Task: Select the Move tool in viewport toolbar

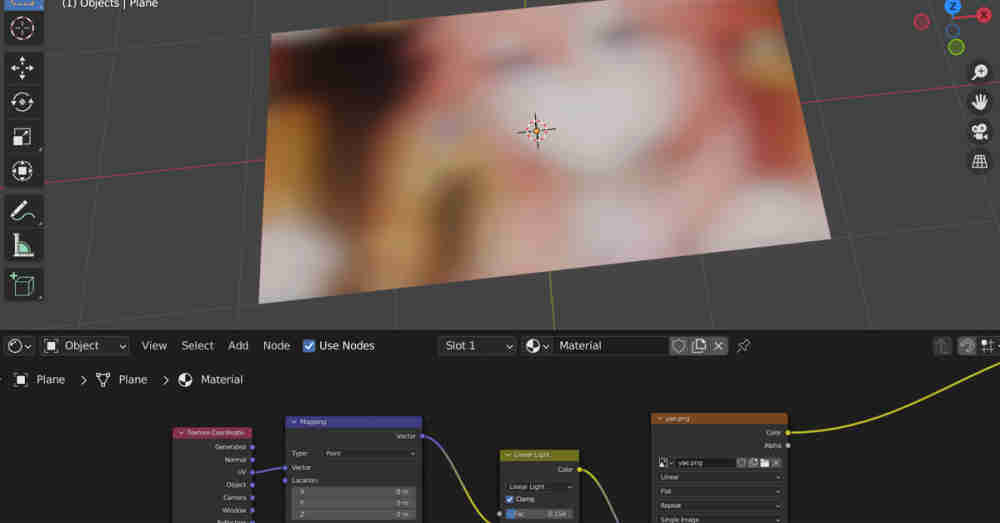Action: tap(21, 67)
